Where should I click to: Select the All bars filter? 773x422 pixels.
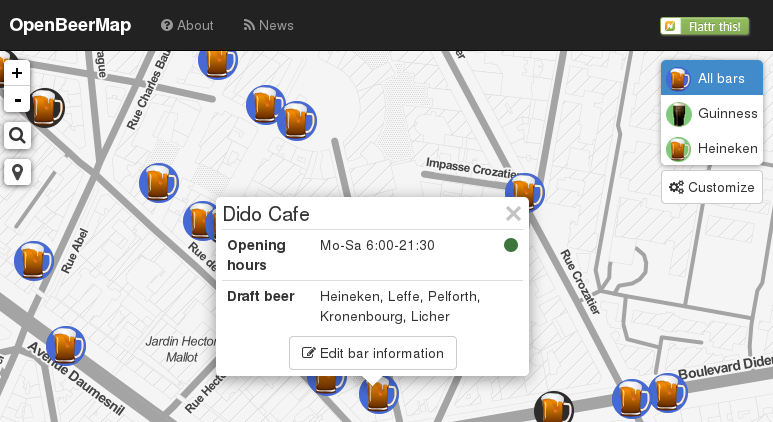(712, 78)
